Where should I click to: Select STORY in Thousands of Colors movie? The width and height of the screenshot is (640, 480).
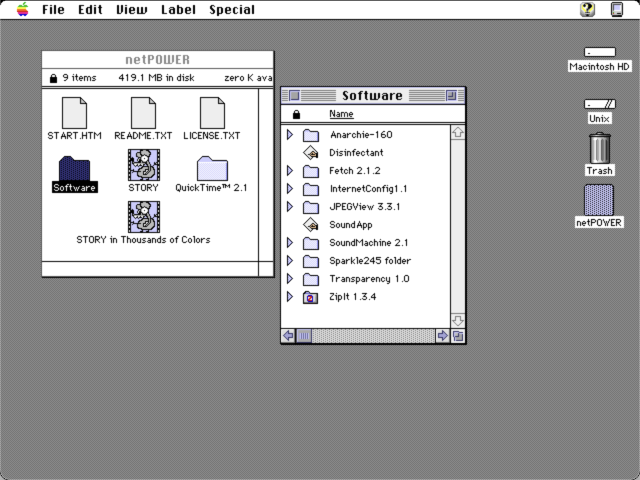[x=144, y=217]
